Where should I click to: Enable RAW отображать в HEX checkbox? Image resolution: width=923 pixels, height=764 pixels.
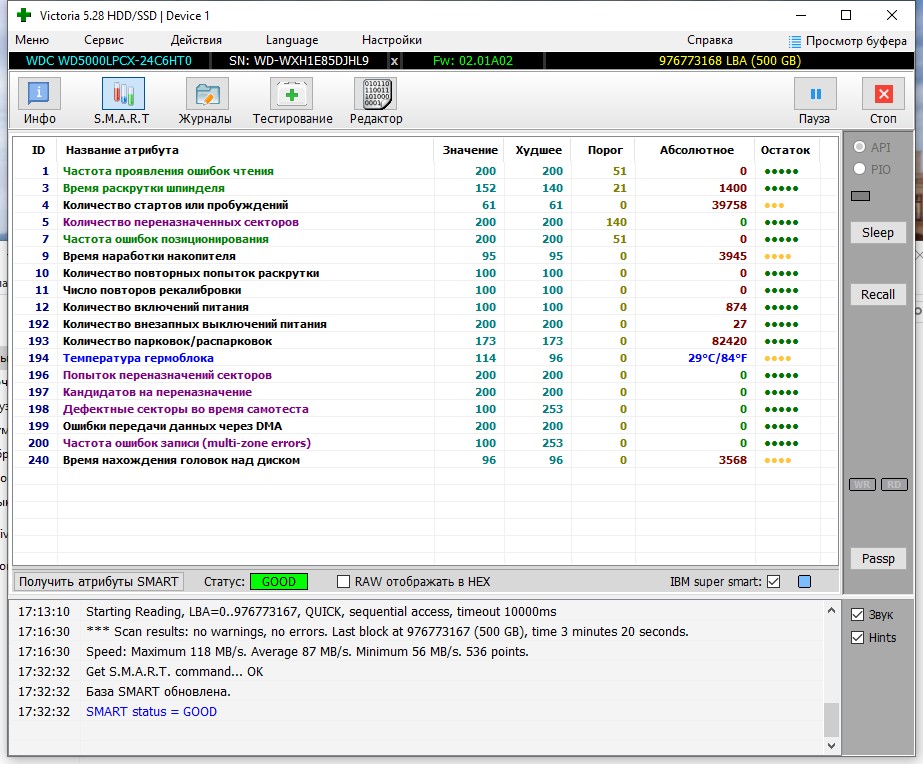343,582
